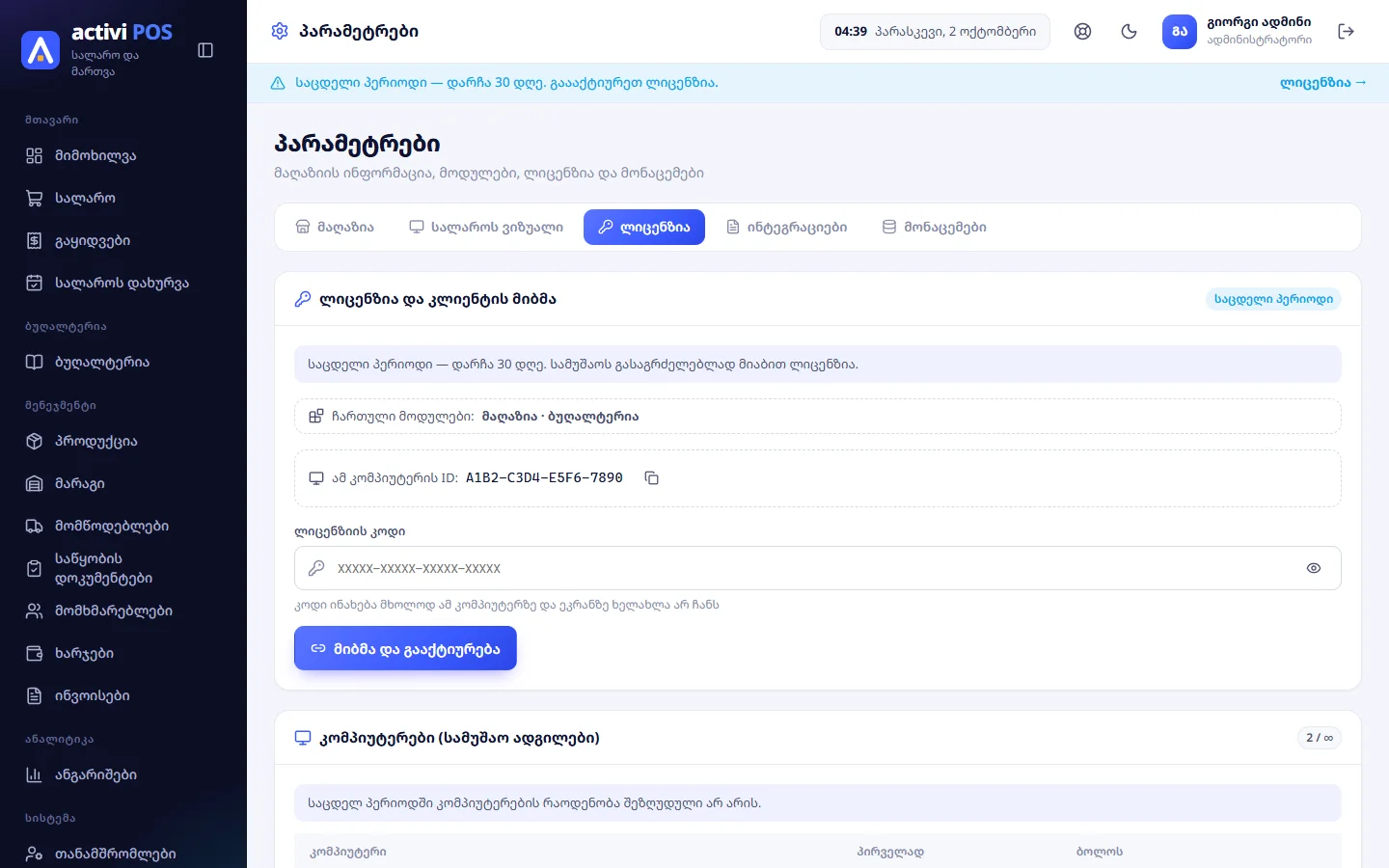Click the მიბმა და გააქტიურება button
Screen dimensions: 1389x868
pos(405,648)
